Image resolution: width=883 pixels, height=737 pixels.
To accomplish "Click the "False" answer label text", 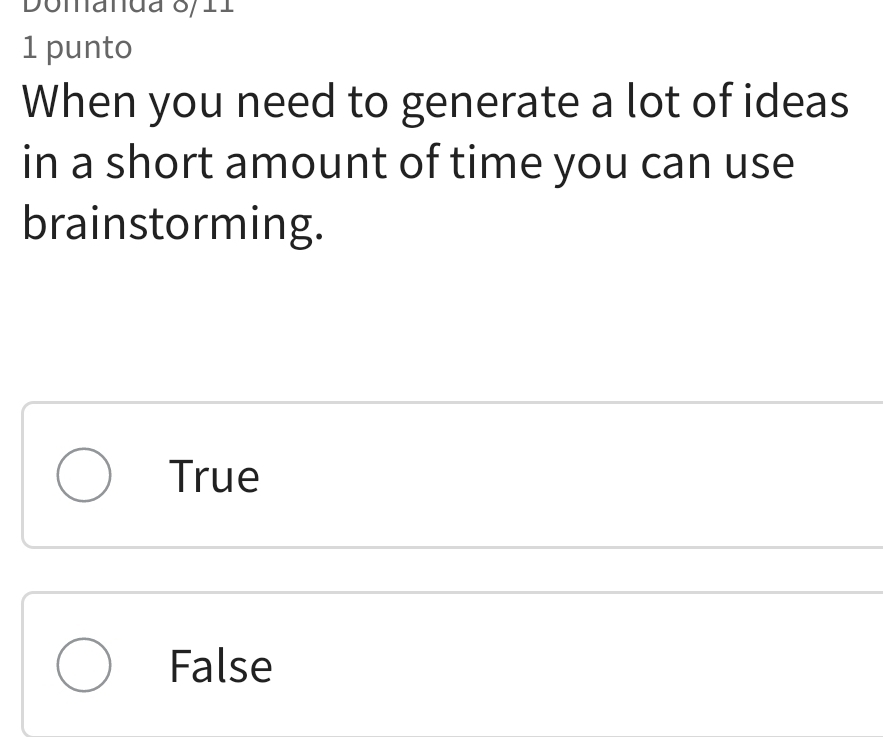I will [x=220, y=666].
